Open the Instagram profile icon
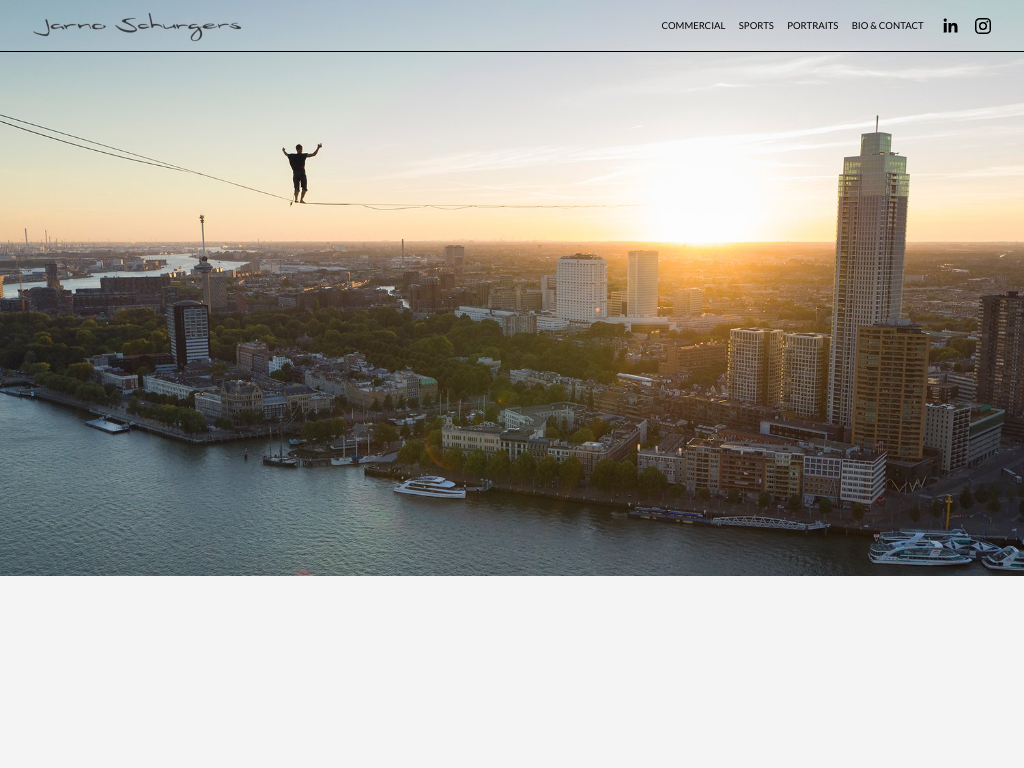 (x=983, y=26)
